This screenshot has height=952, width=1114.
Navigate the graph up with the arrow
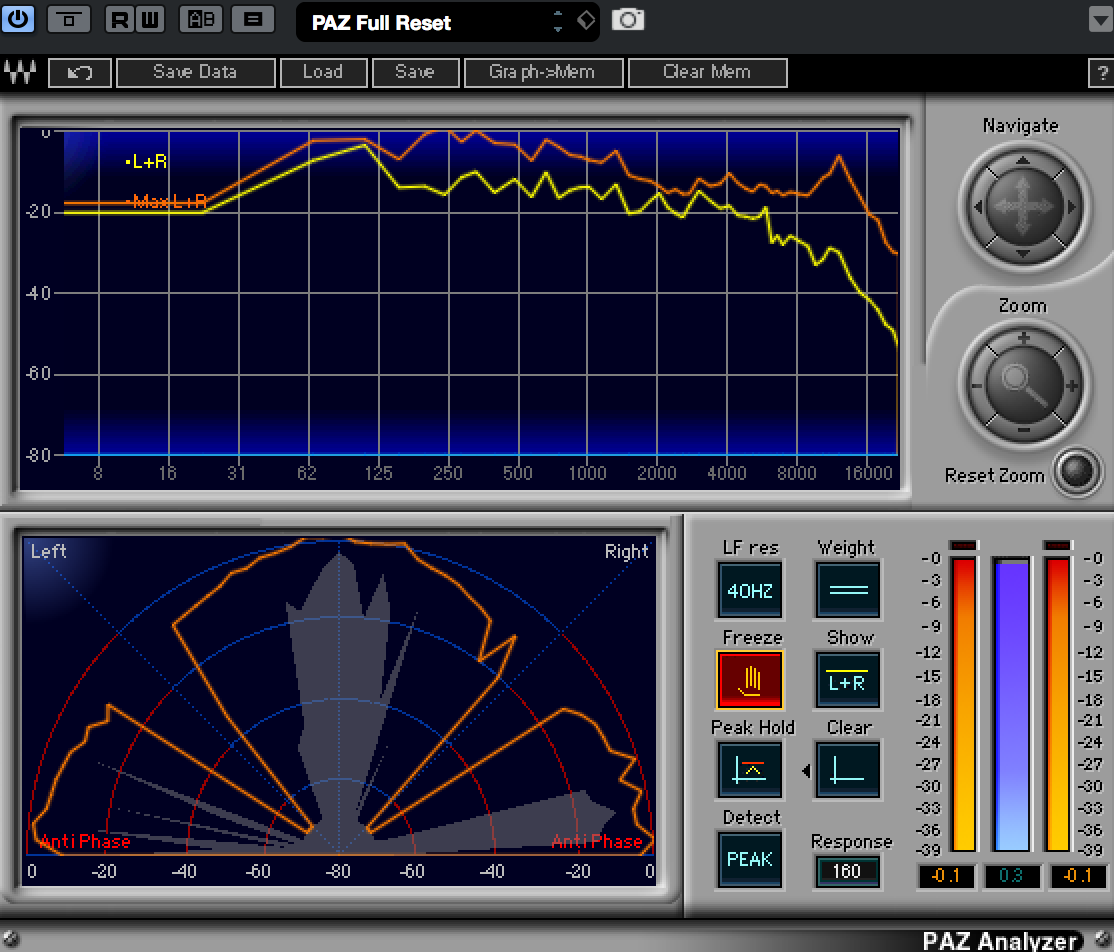point(1022,161)
